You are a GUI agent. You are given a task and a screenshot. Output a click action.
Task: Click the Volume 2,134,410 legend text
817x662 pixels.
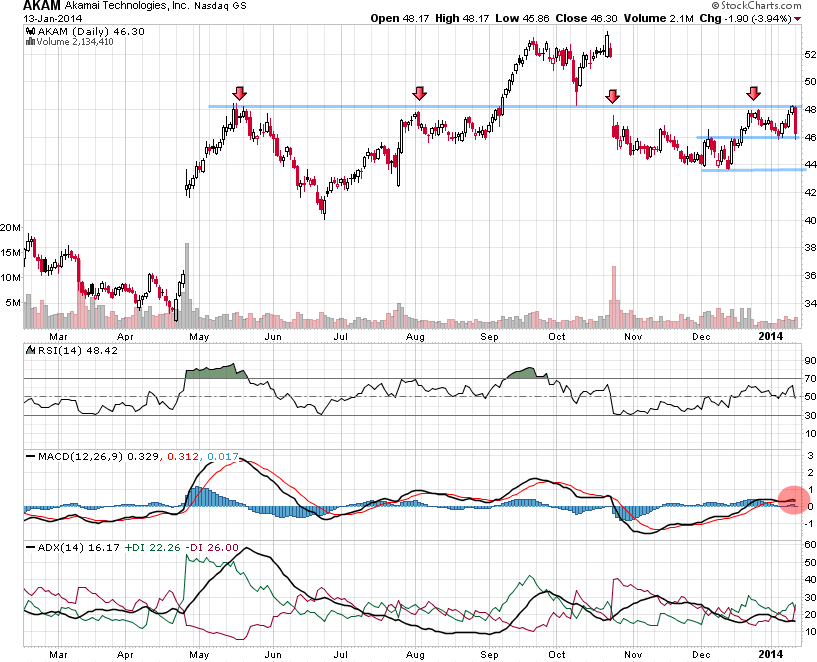click(75, 41)
